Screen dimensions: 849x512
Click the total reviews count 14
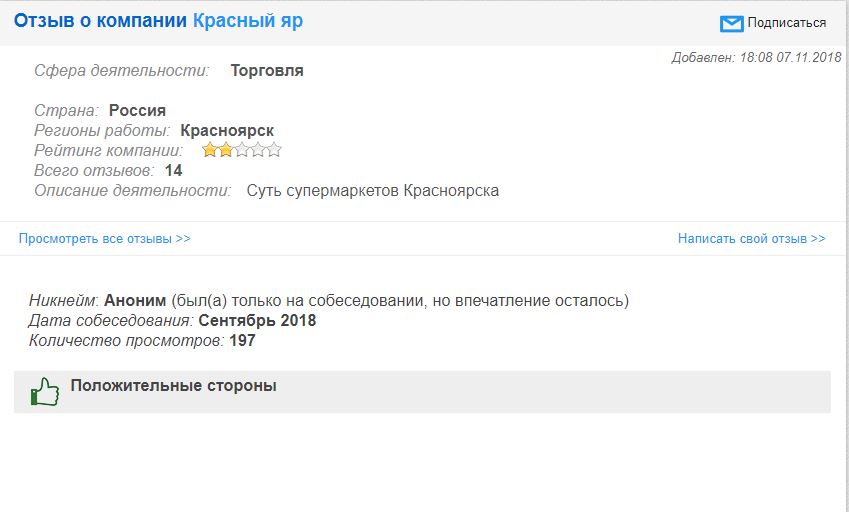[173, 170]
